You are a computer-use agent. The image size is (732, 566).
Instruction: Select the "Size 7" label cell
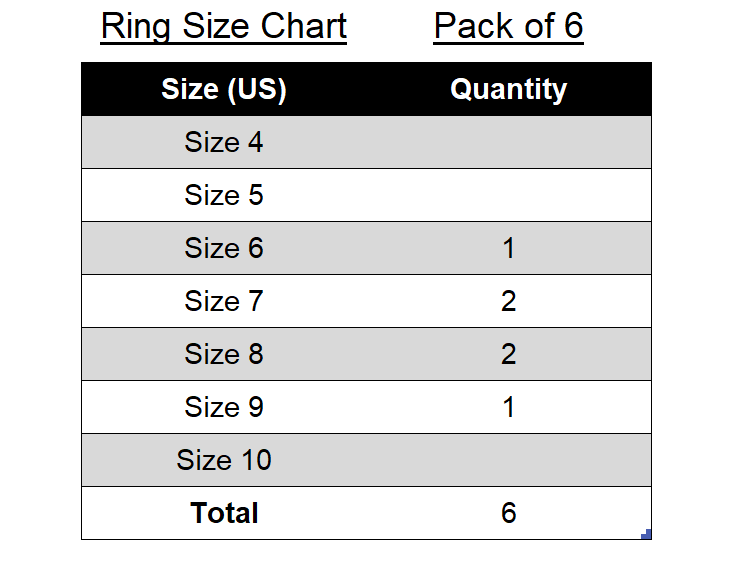[x=224, y=301]
